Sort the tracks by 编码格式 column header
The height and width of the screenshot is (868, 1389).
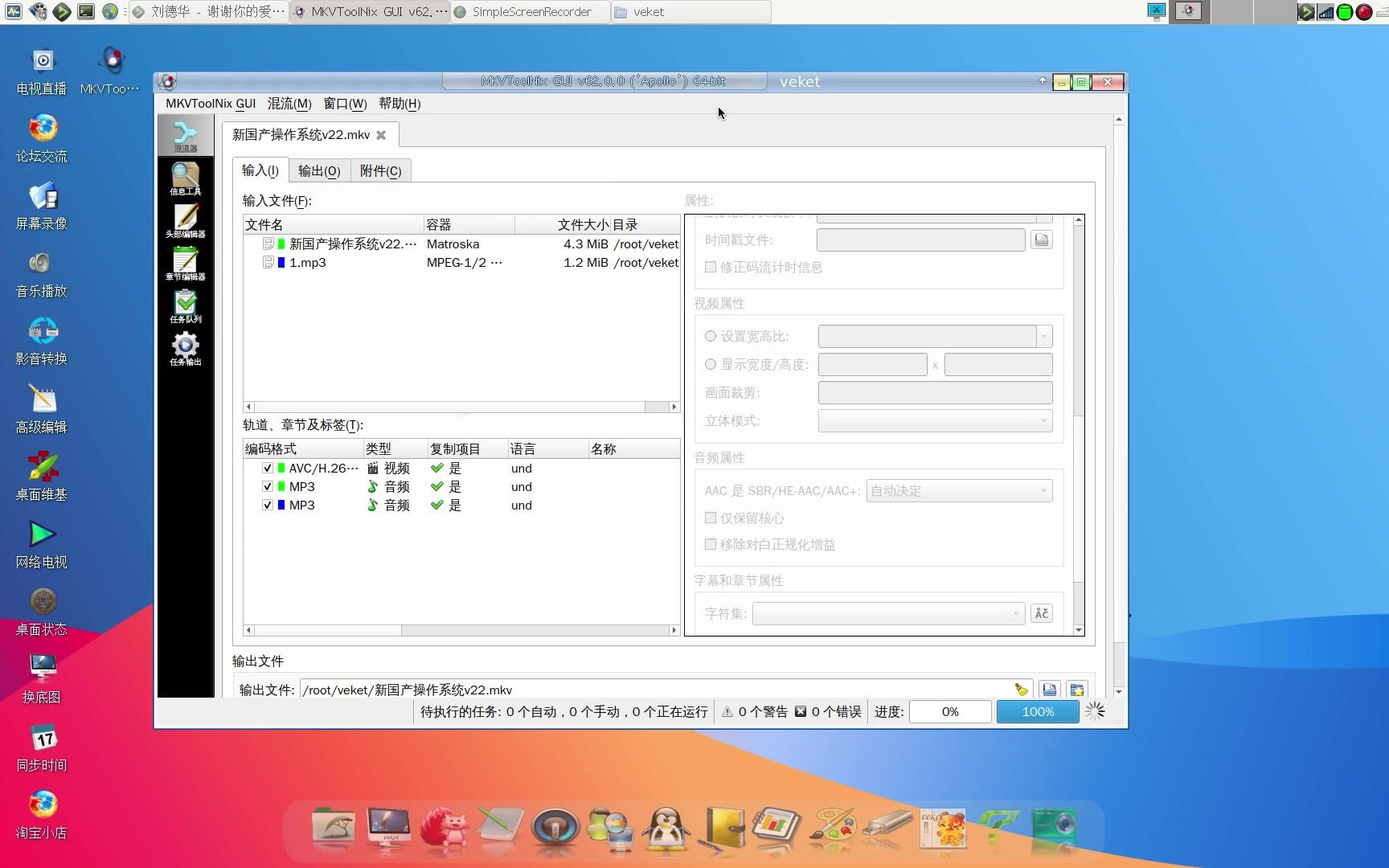[x=303, y=448]
